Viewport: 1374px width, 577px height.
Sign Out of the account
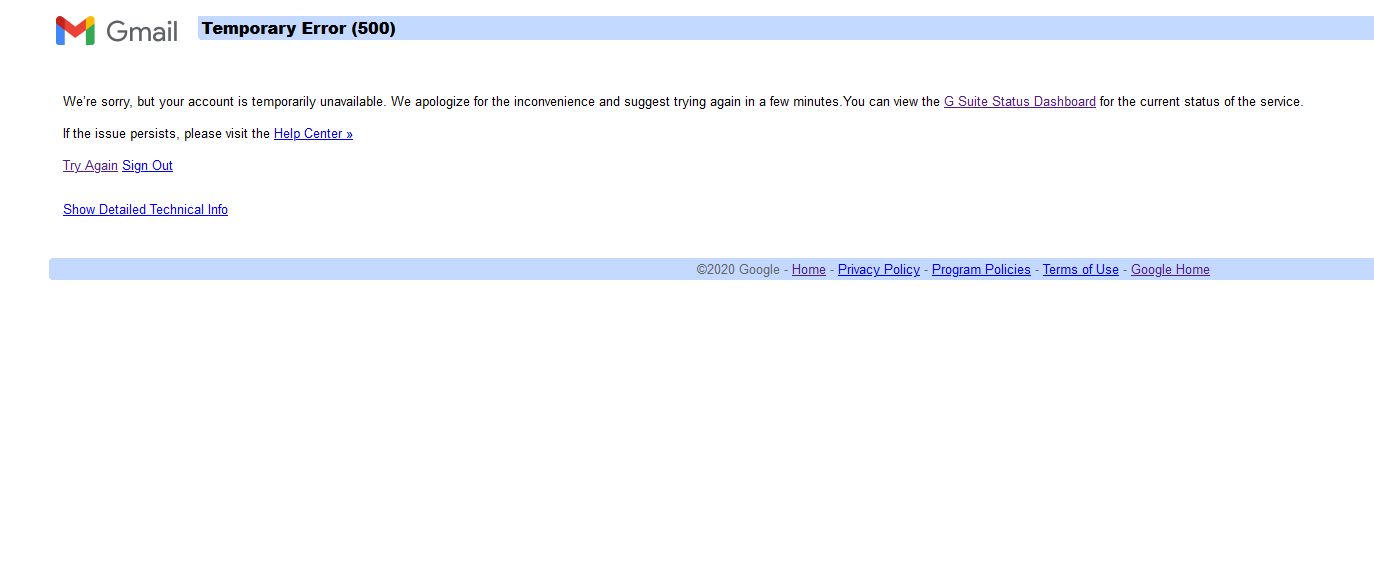147,166
